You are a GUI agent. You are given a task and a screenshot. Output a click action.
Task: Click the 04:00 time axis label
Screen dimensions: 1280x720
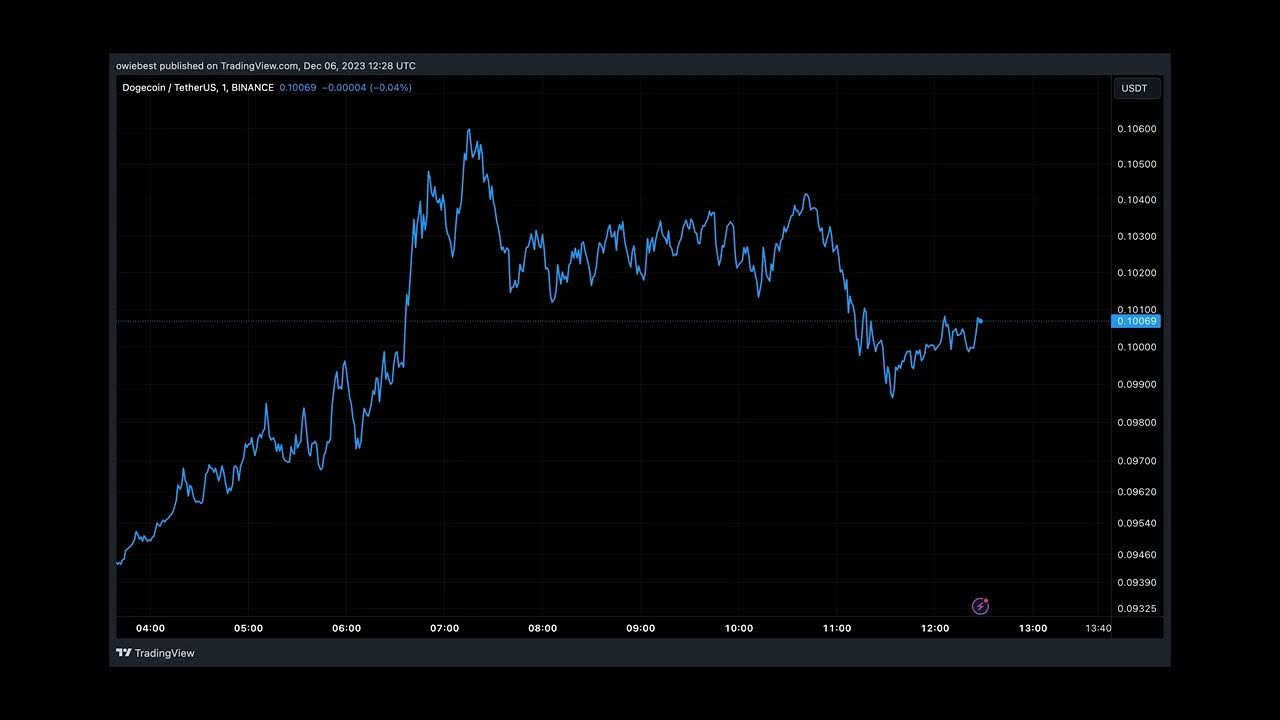pyautogui.click(x=150, y=628)
